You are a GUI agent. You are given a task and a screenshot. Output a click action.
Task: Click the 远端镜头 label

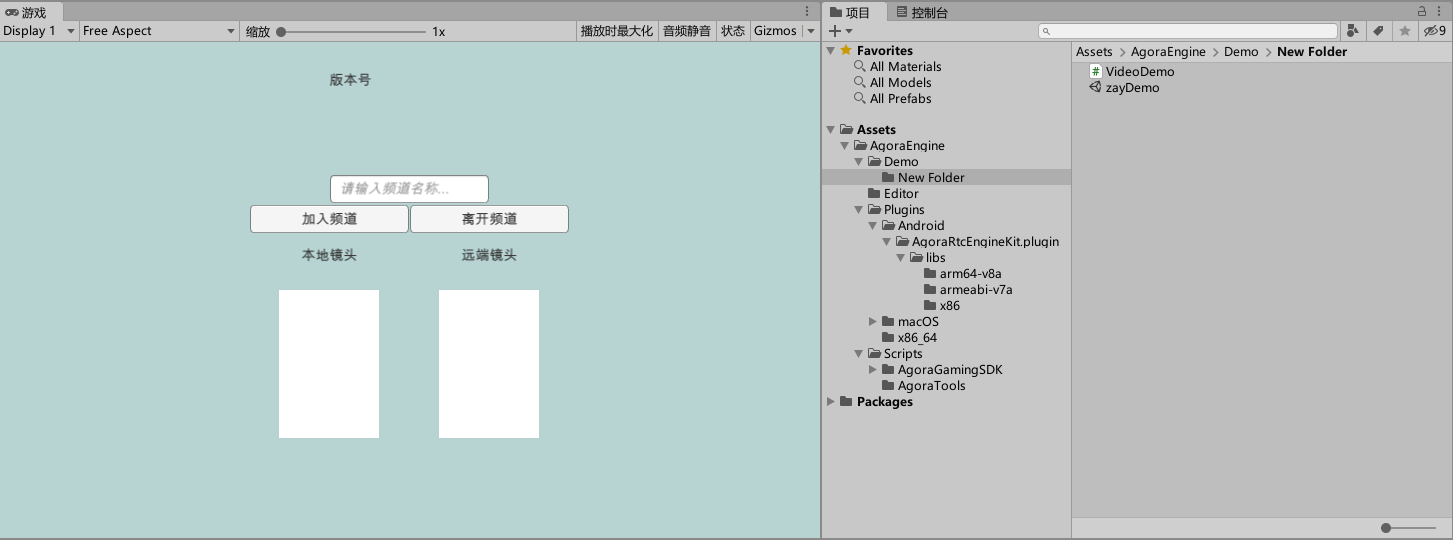tap(489, 255)
